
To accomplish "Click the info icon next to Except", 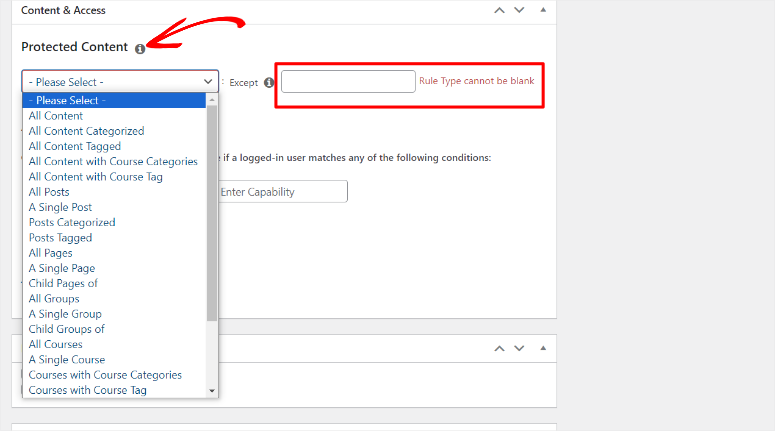I will (269, 83).
